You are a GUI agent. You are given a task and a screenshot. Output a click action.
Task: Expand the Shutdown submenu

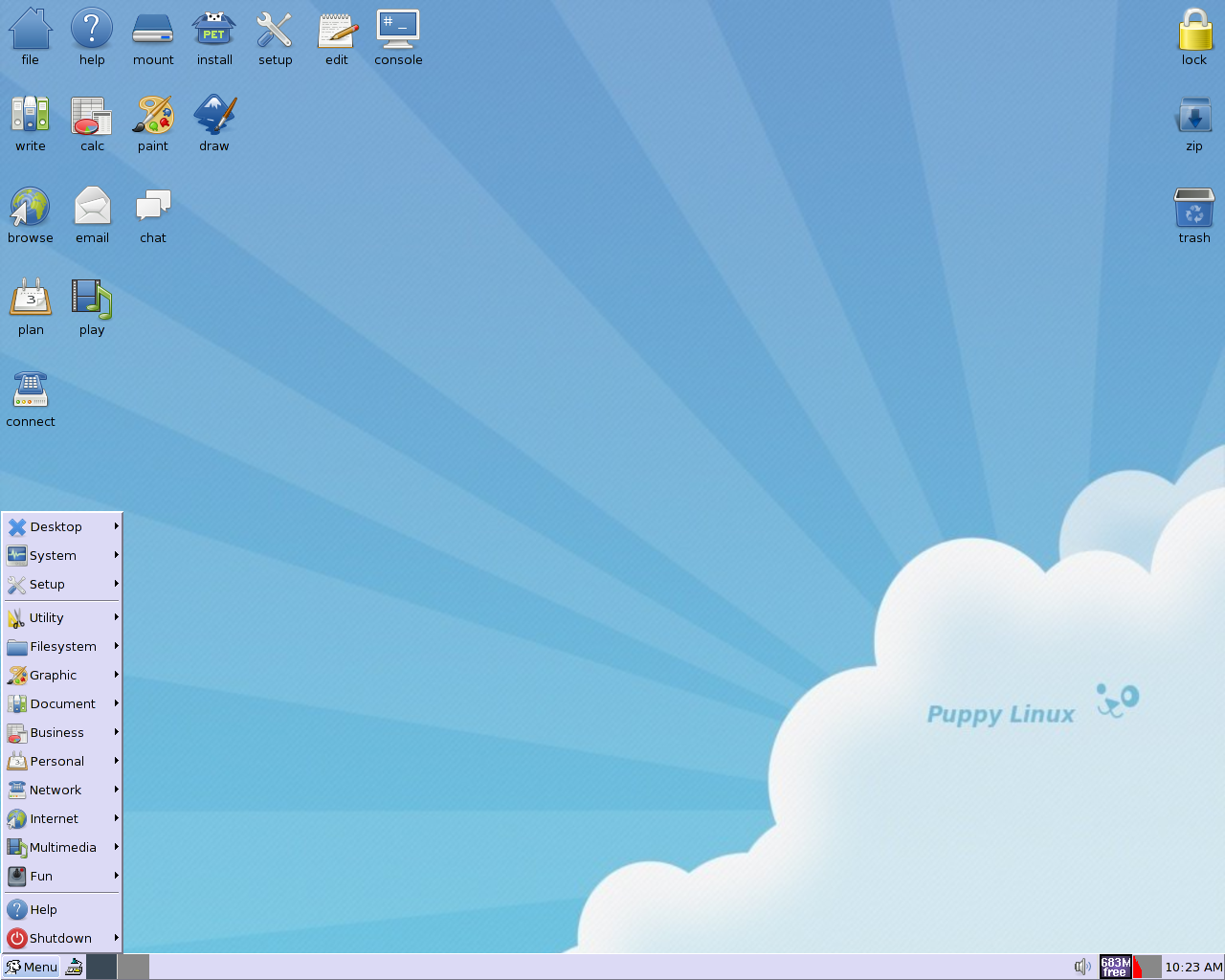[x=62, y=938]
